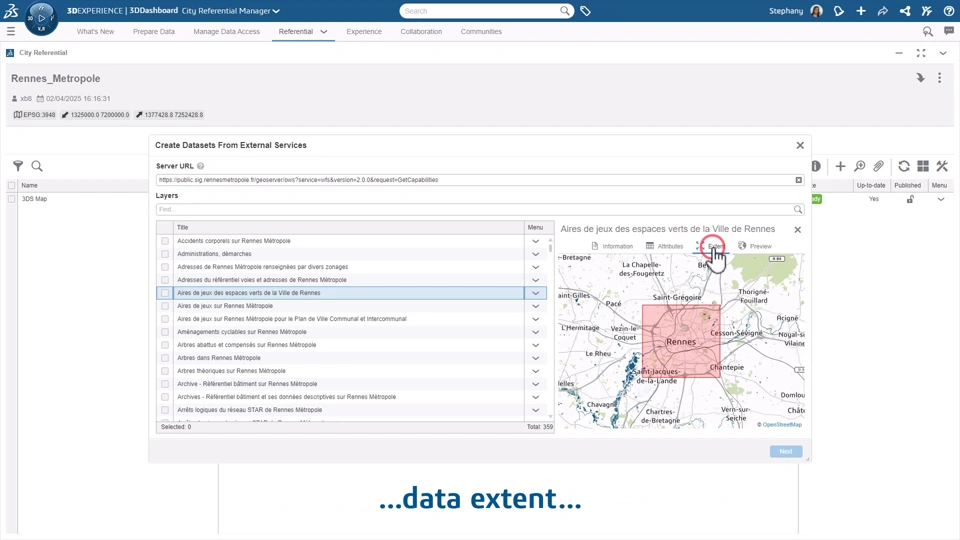Open the Experience tab
Image resolution: width=960 pixels, height=540 pixels.
click(x=364, y=31)
